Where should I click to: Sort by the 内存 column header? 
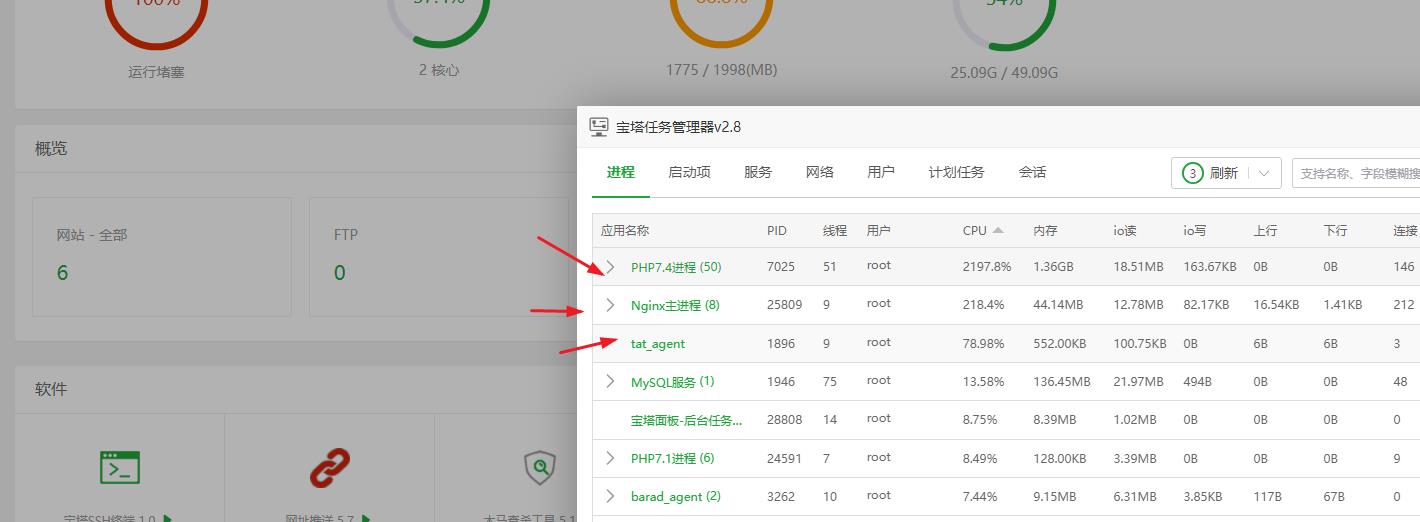click(x=1045, y=230)
